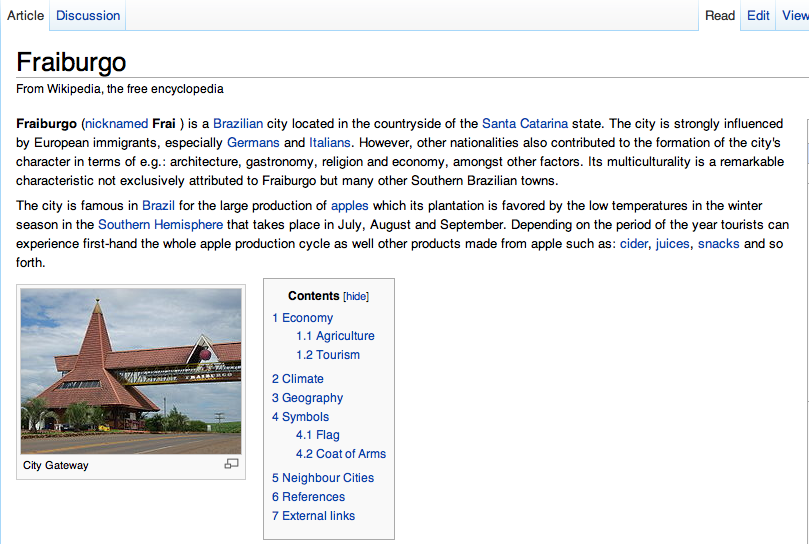Viewport: 809px width, 544px height.
Task: Open the cider link
Action: 634,244
